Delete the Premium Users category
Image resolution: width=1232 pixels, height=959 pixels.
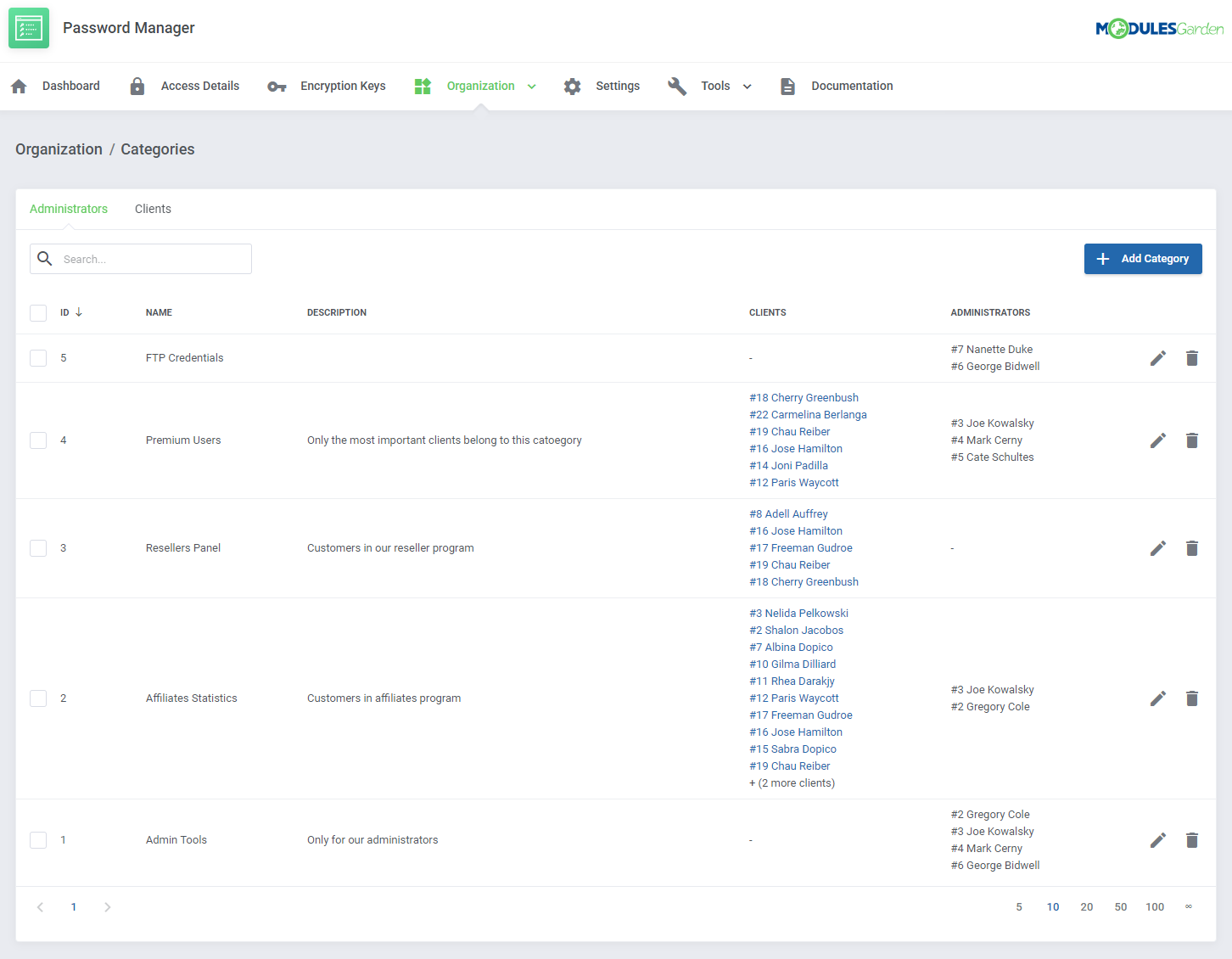click(x=1192, y=440)
